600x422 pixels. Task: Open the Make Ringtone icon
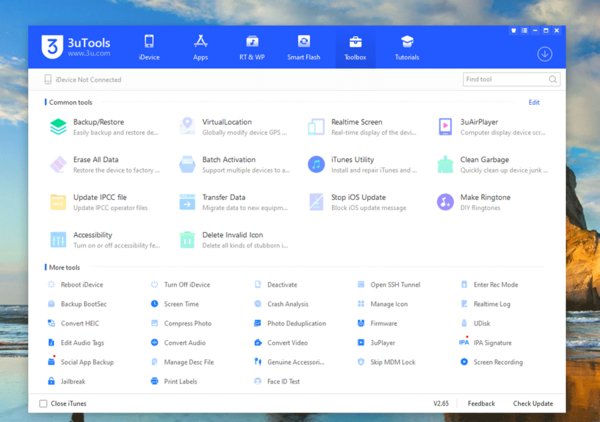[x=445, y=202]
